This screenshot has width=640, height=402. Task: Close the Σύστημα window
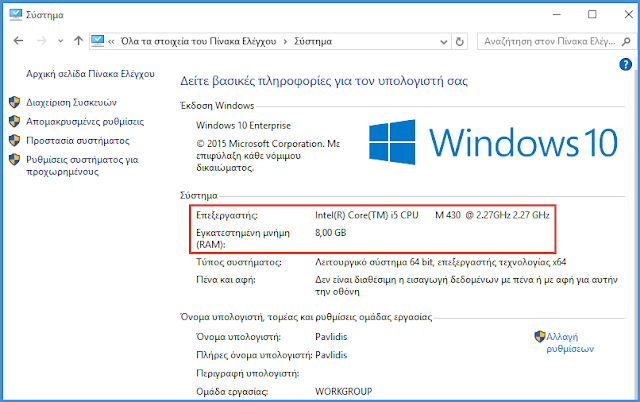coord(629,15)
